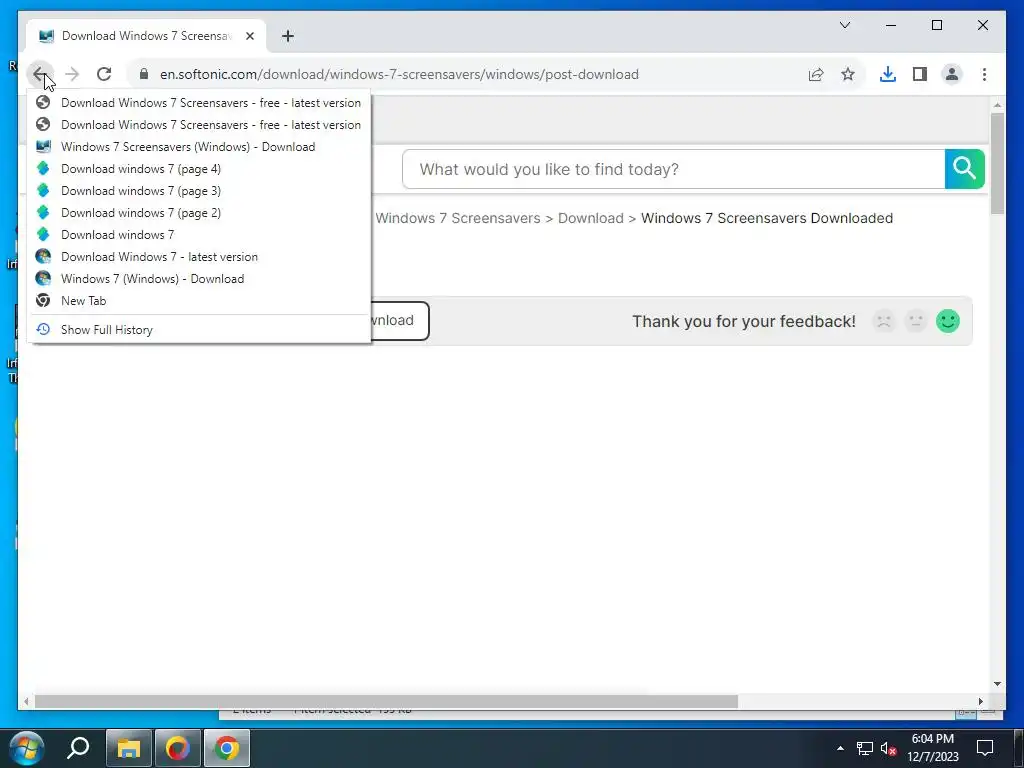Click the teal search magnifier button
Screen dimensions: 1024x768
pyautogui.click(x=965, y=168)
